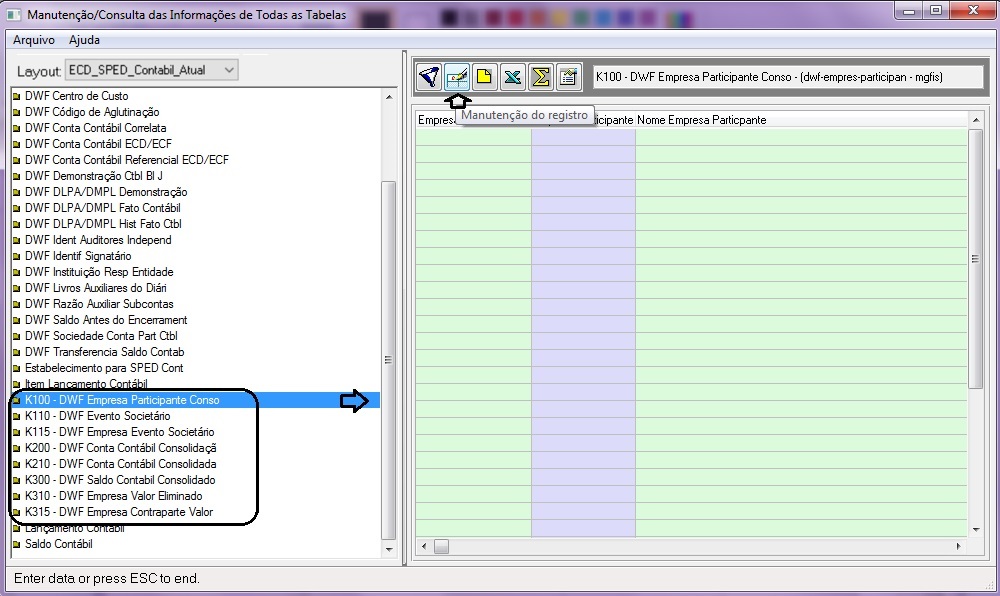Click the report list toolbar icon
The image size is (1000, 596).
pyautogui.click(x=568, y=77)
